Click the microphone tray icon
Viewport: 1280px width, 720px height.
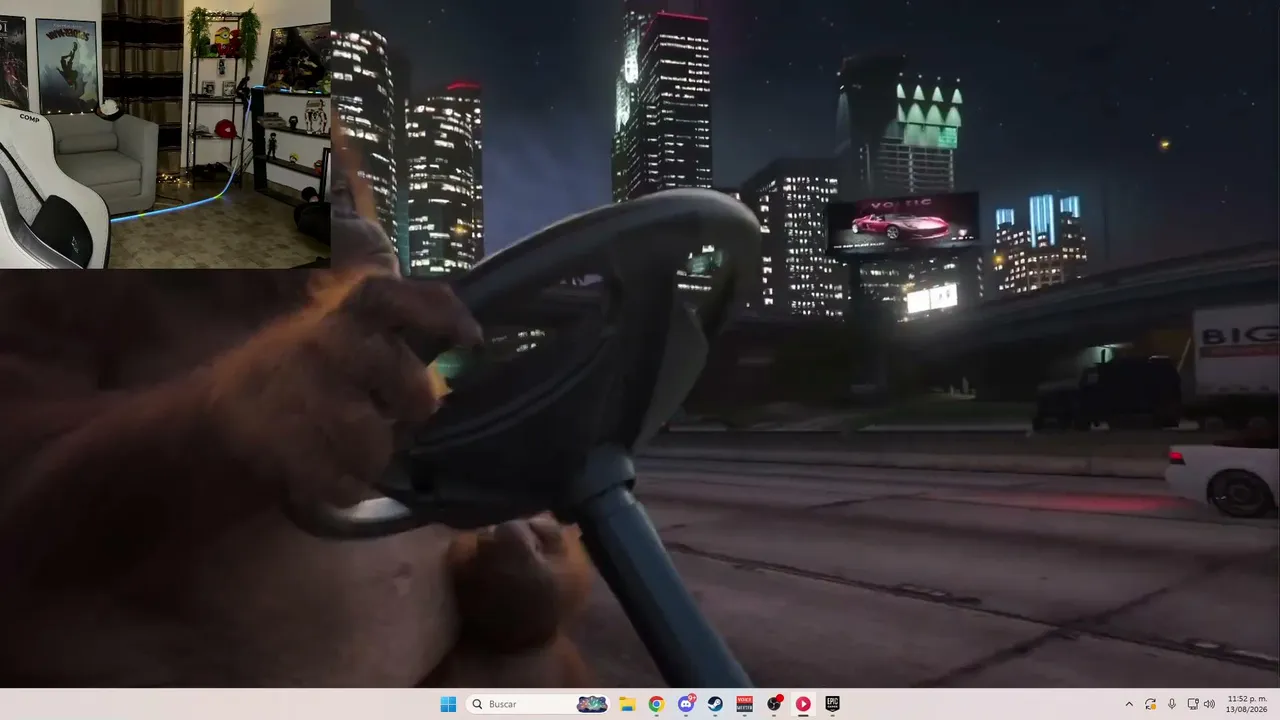pos(1172,704)
